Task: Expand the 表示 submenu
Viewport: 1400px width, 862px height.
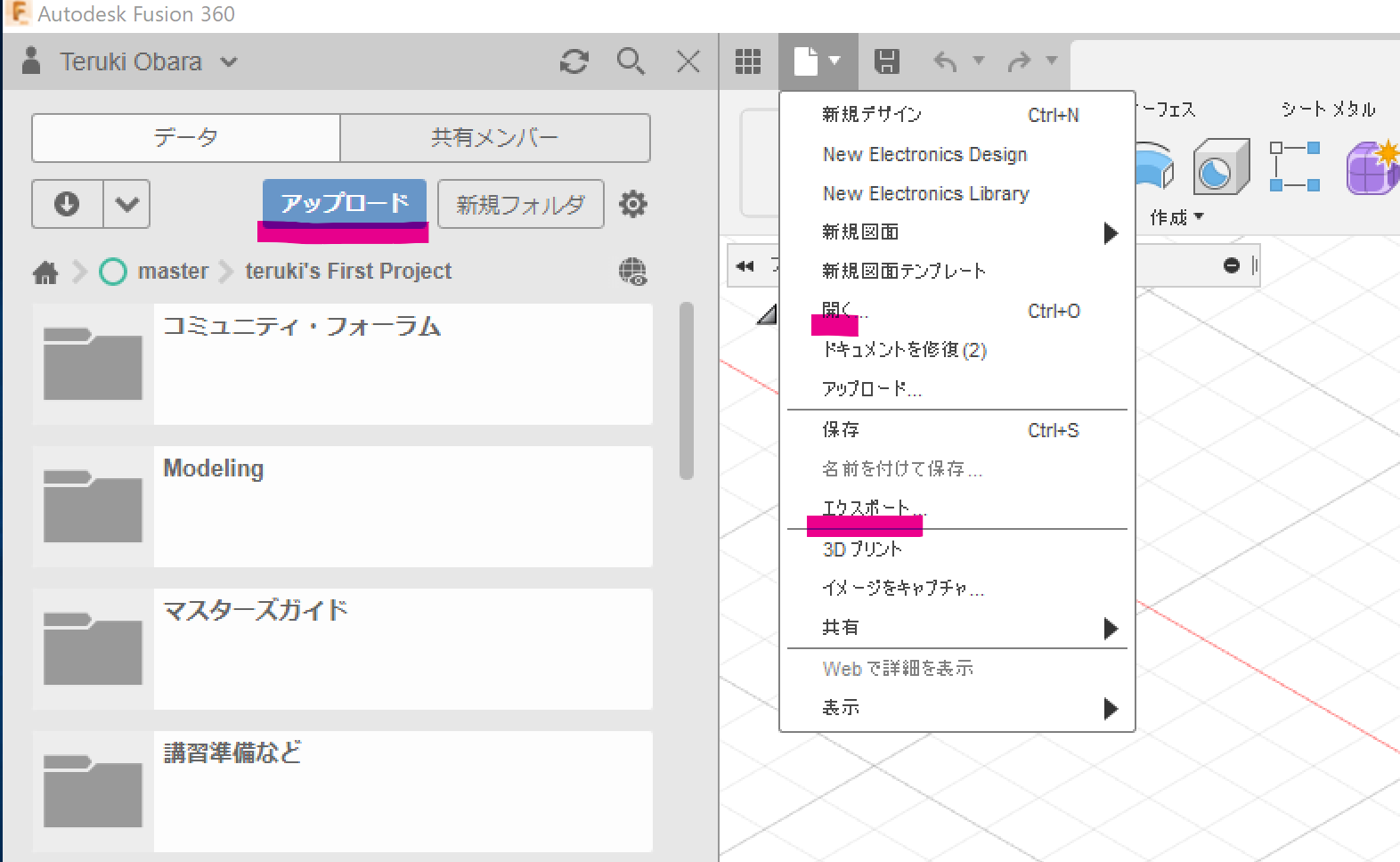Action: tap(956, 708)
